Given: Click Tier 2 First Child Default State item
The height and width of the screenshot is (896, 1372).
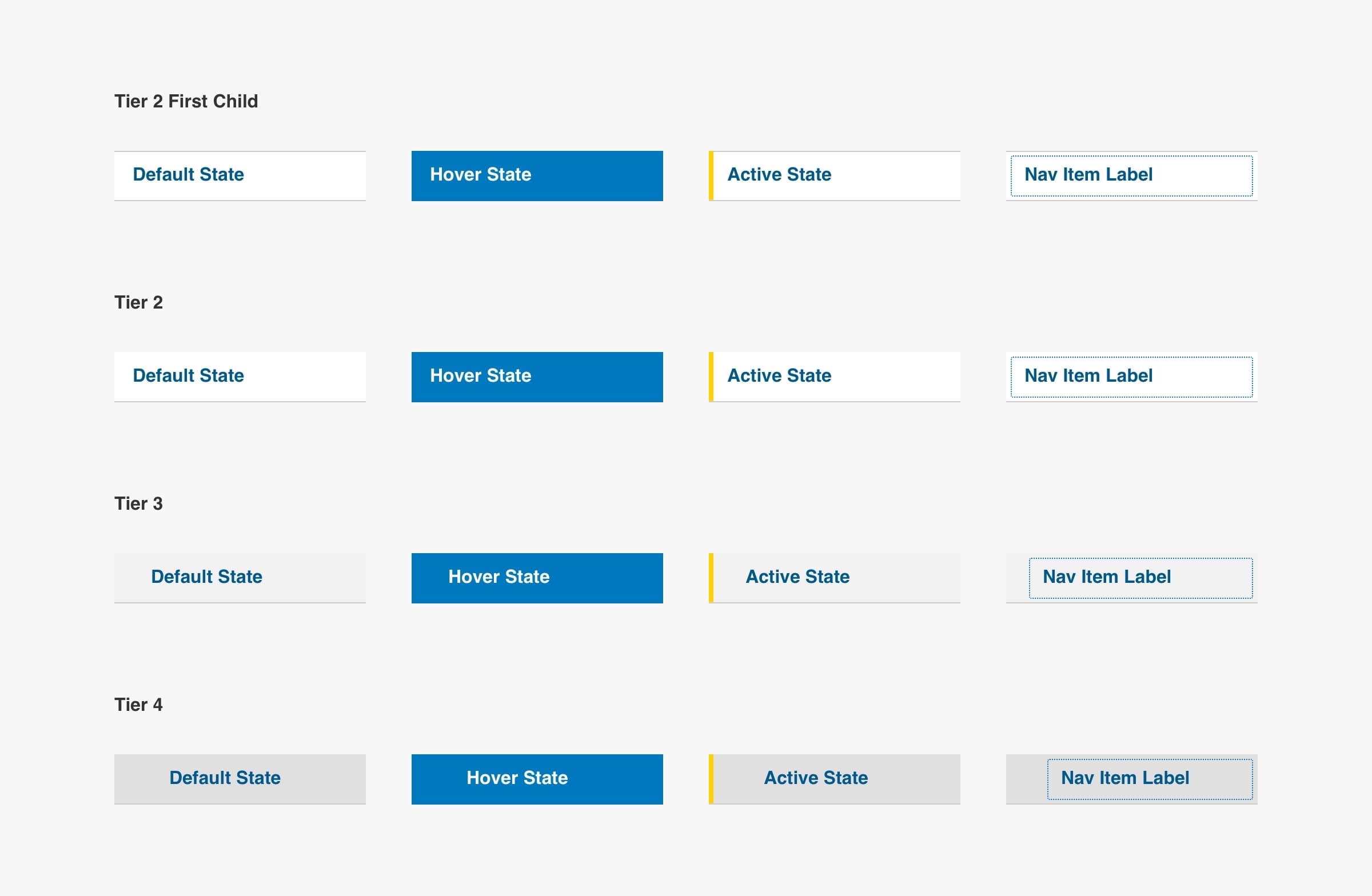Looking at the screenshot, I should [240, 175].
